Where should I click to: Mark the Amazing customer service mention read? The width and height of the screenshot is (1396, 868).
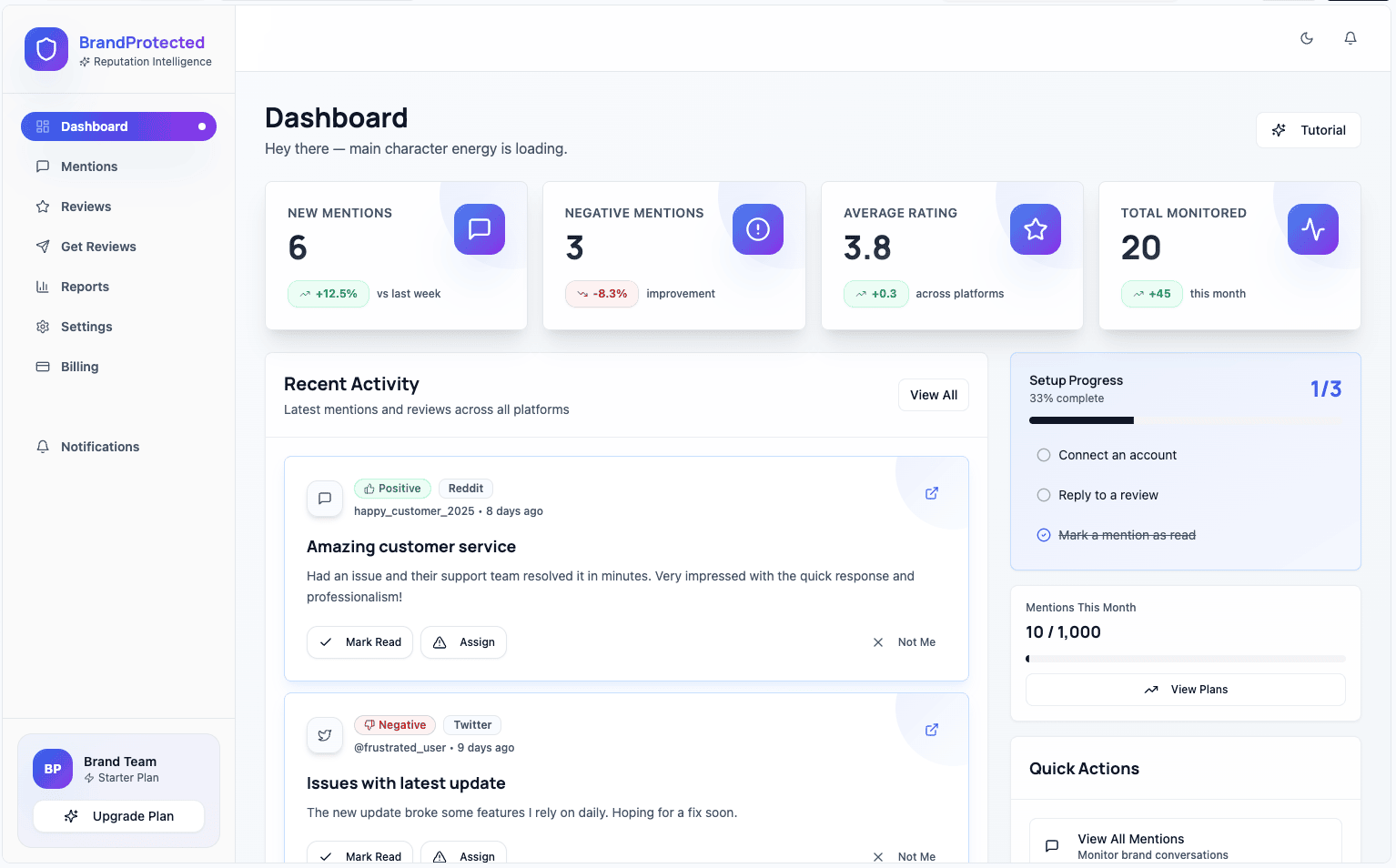360,642
